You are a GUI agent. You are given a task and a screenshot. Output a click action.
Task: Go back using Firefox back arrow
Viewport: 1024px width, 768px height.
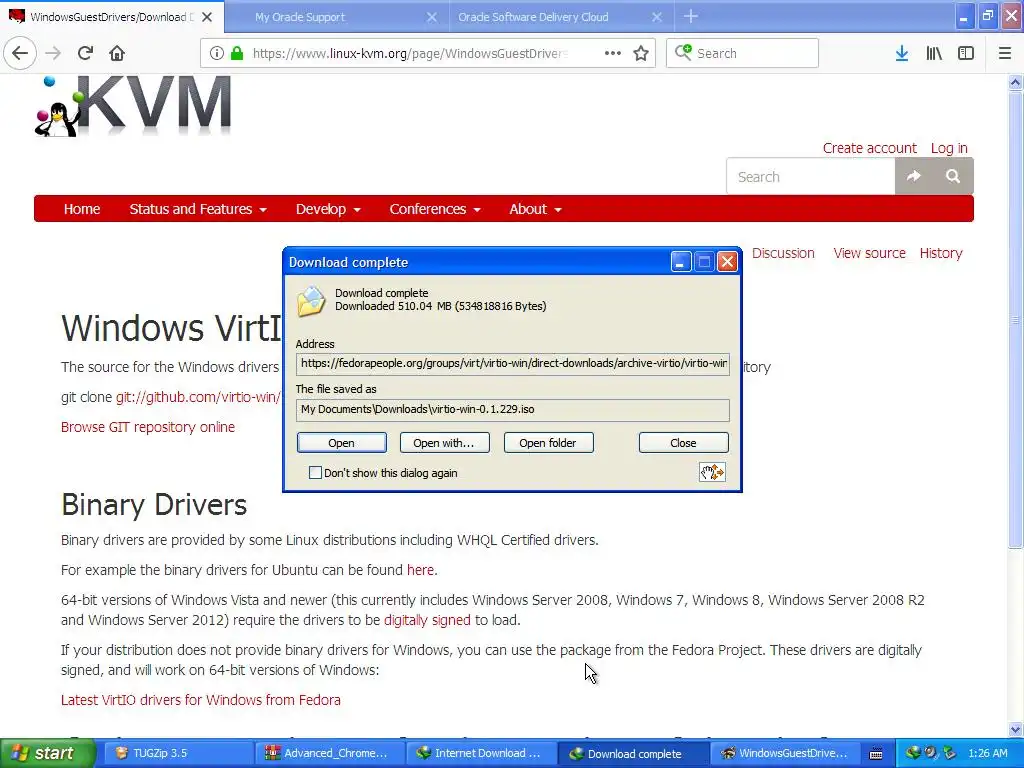(x=20, y=53)
